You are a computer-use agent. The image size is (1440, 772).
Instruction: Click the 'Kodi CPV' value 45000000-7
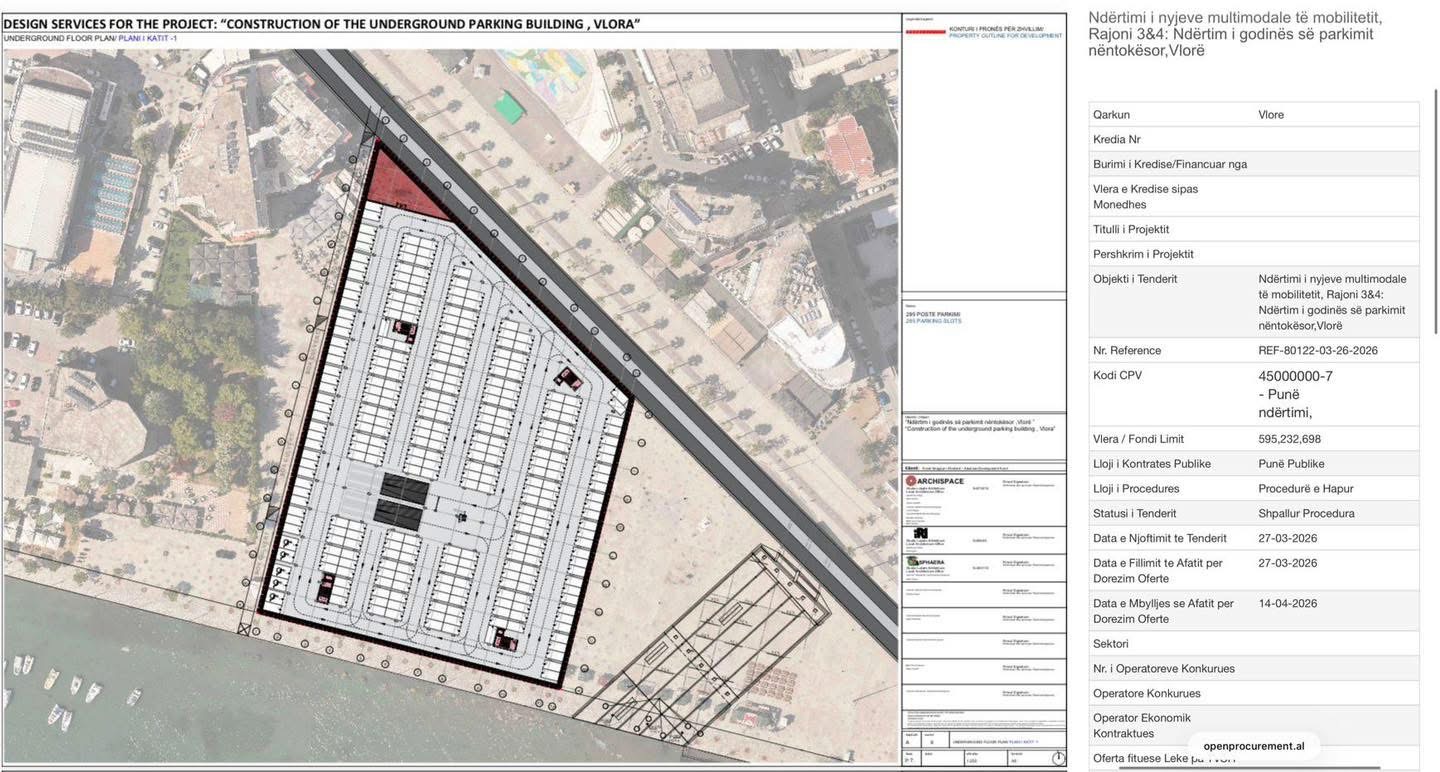pos(1295,377)
